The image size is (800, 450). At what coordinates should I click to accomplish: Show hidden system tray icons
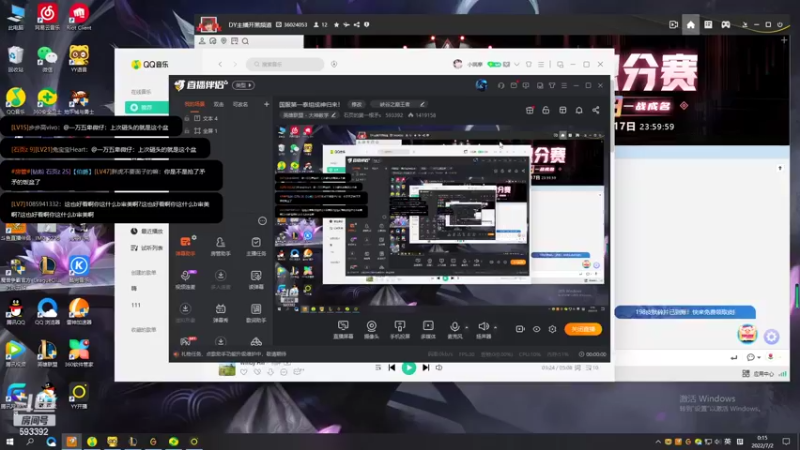point(658,442)
